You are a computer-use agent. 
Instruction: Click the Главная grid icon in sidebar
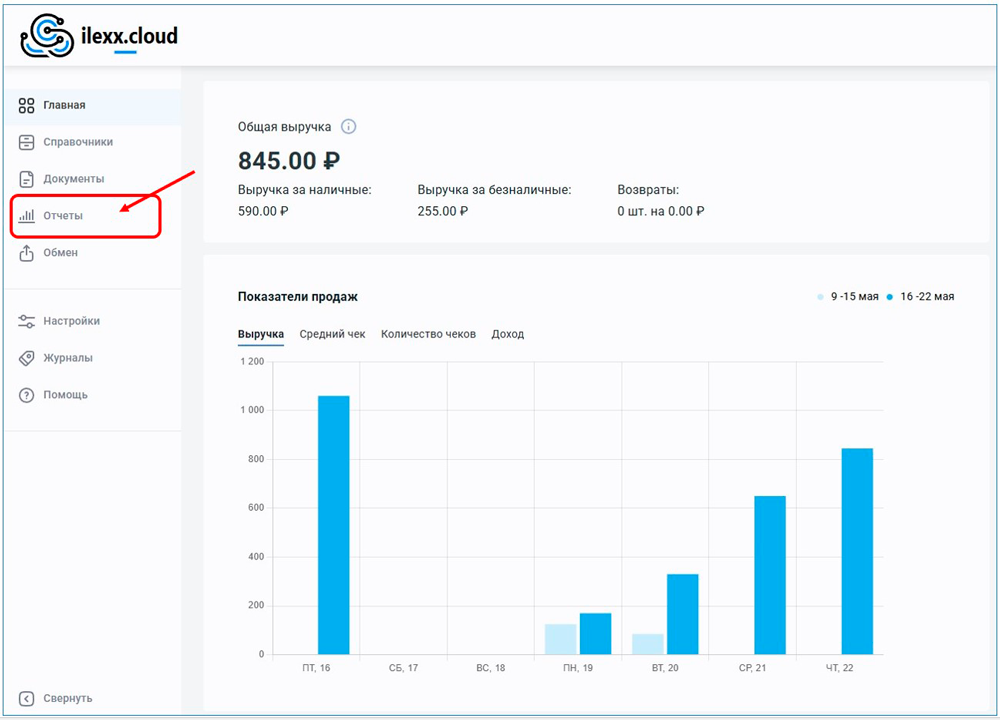27,106
